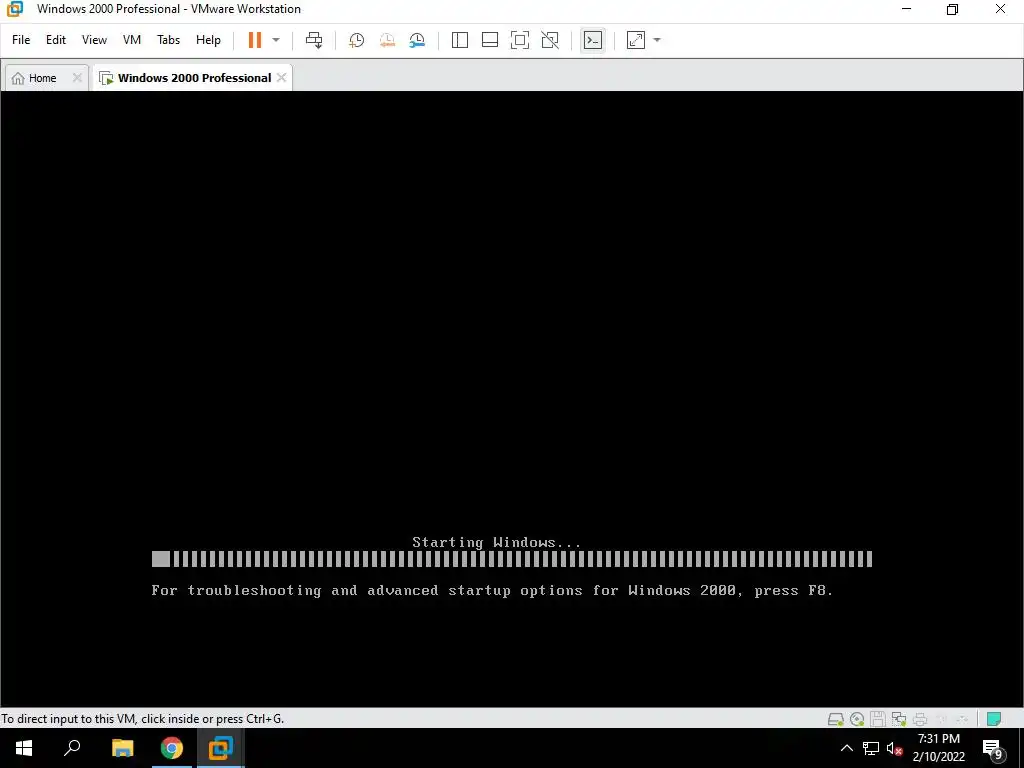
Task: Revert VM to the previous snapshot
Action: tap(387, 40)
